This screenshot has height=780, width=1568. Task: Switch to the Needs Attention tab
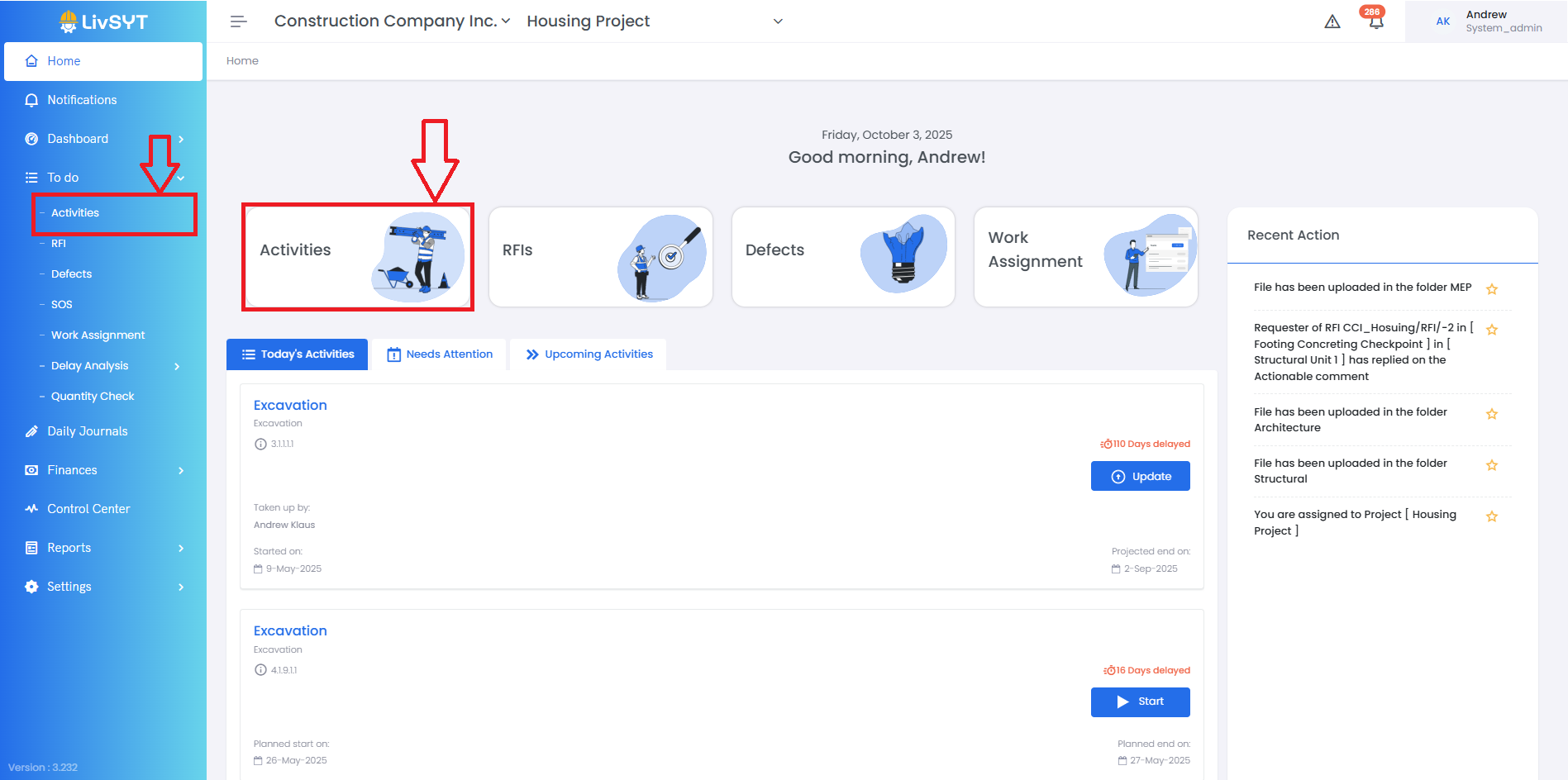[x=440, y=354]
